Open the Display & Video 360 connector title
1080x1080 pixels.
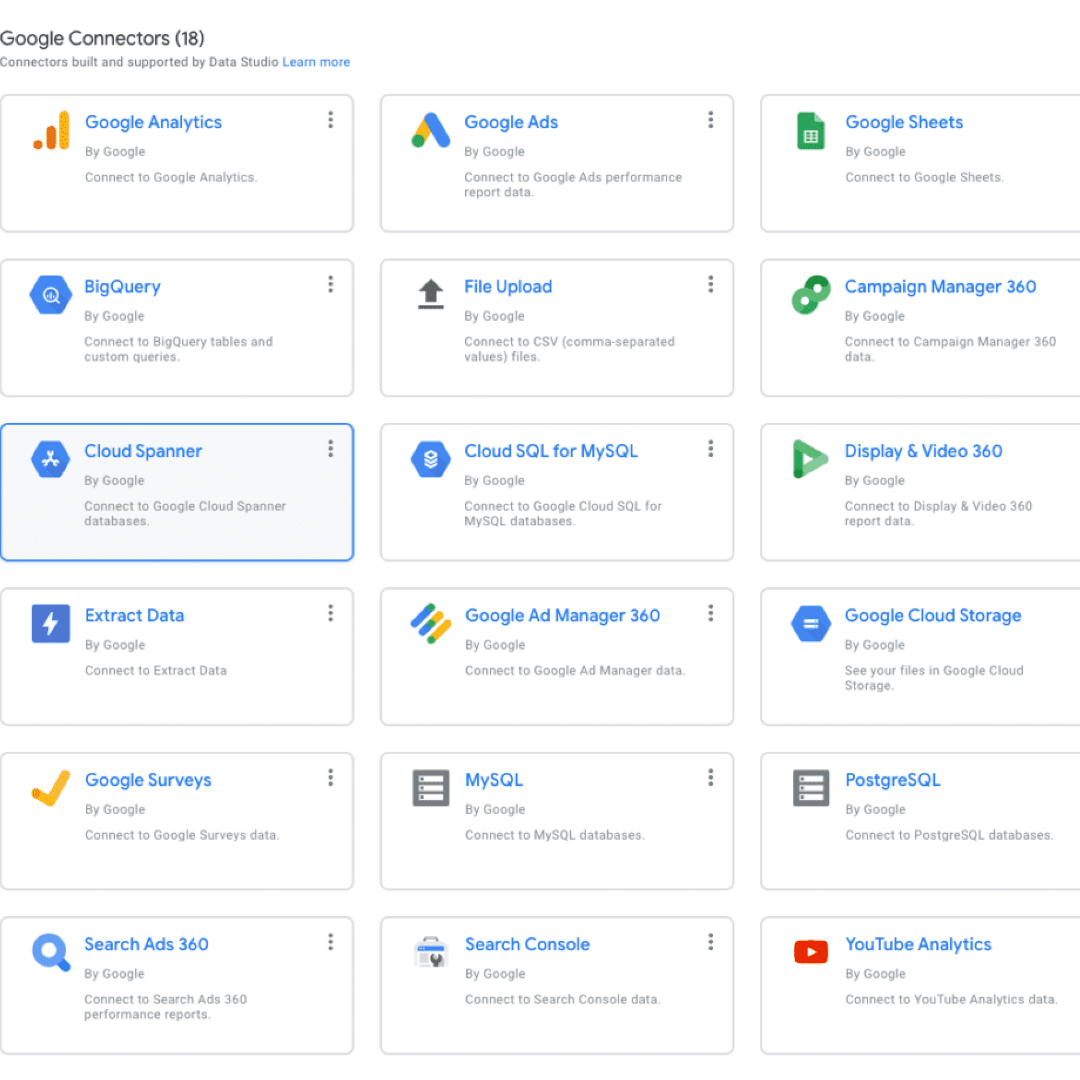coord(924,451)
